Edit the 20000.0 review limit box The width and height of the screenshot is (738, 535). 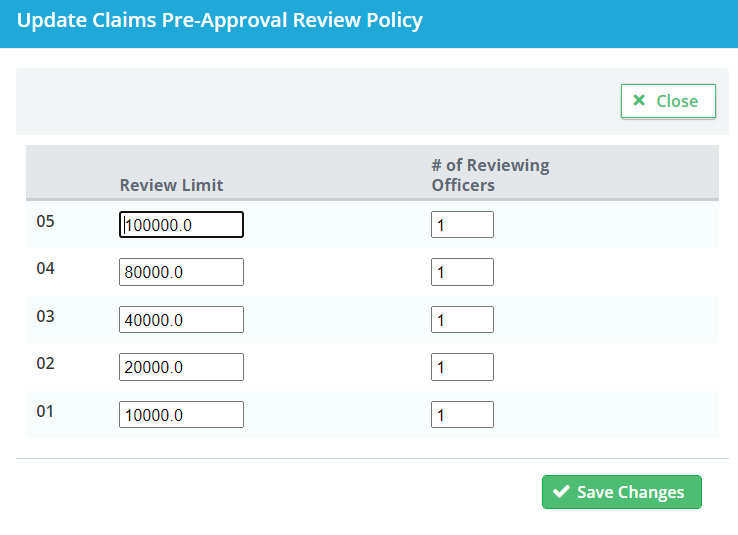coord(181,367)
